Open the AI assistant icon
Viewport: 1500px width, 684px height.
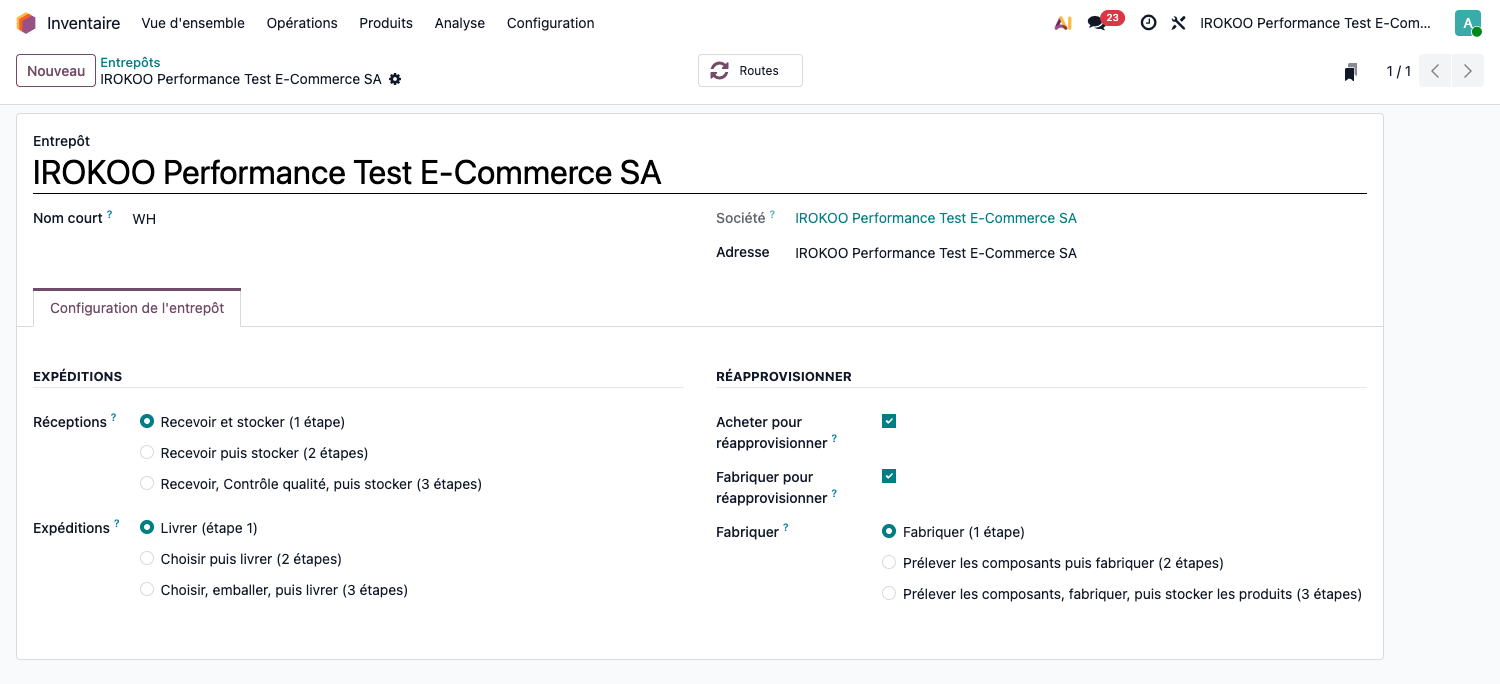point(1063,23)
